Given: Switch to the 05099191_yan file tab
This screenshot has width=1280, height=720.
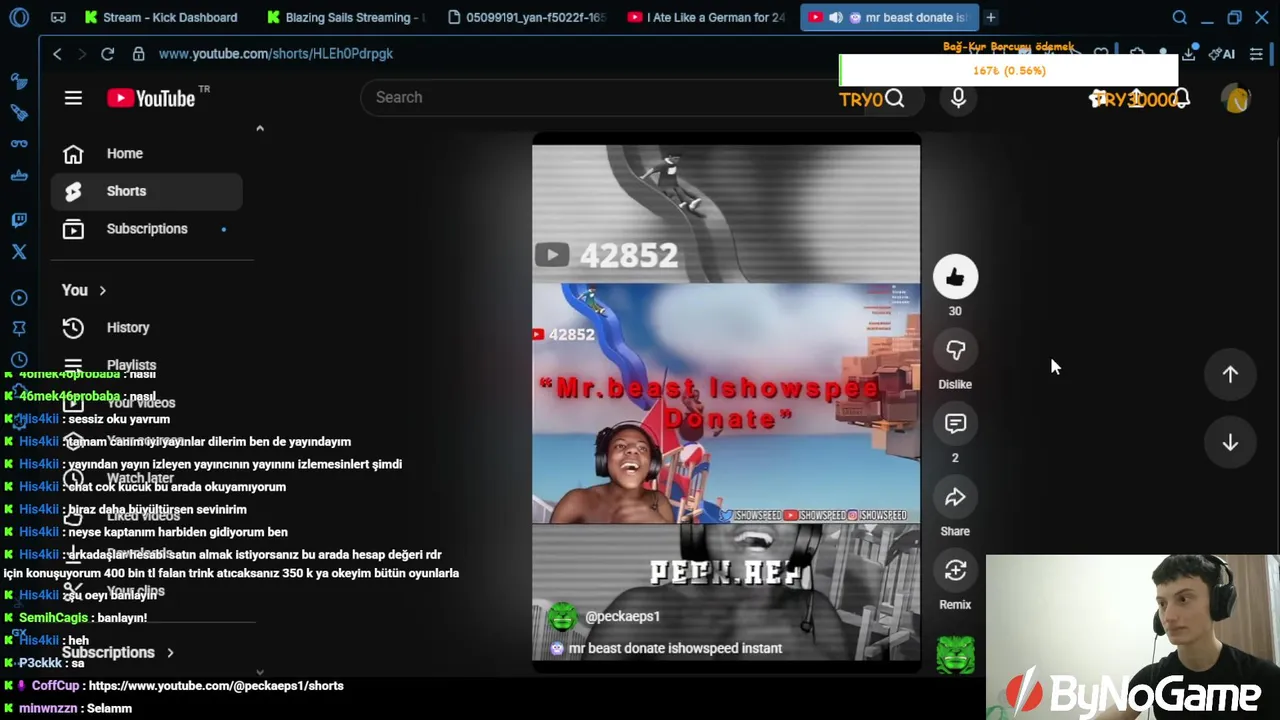Looking at the screenshot, I should coord(526,17).
